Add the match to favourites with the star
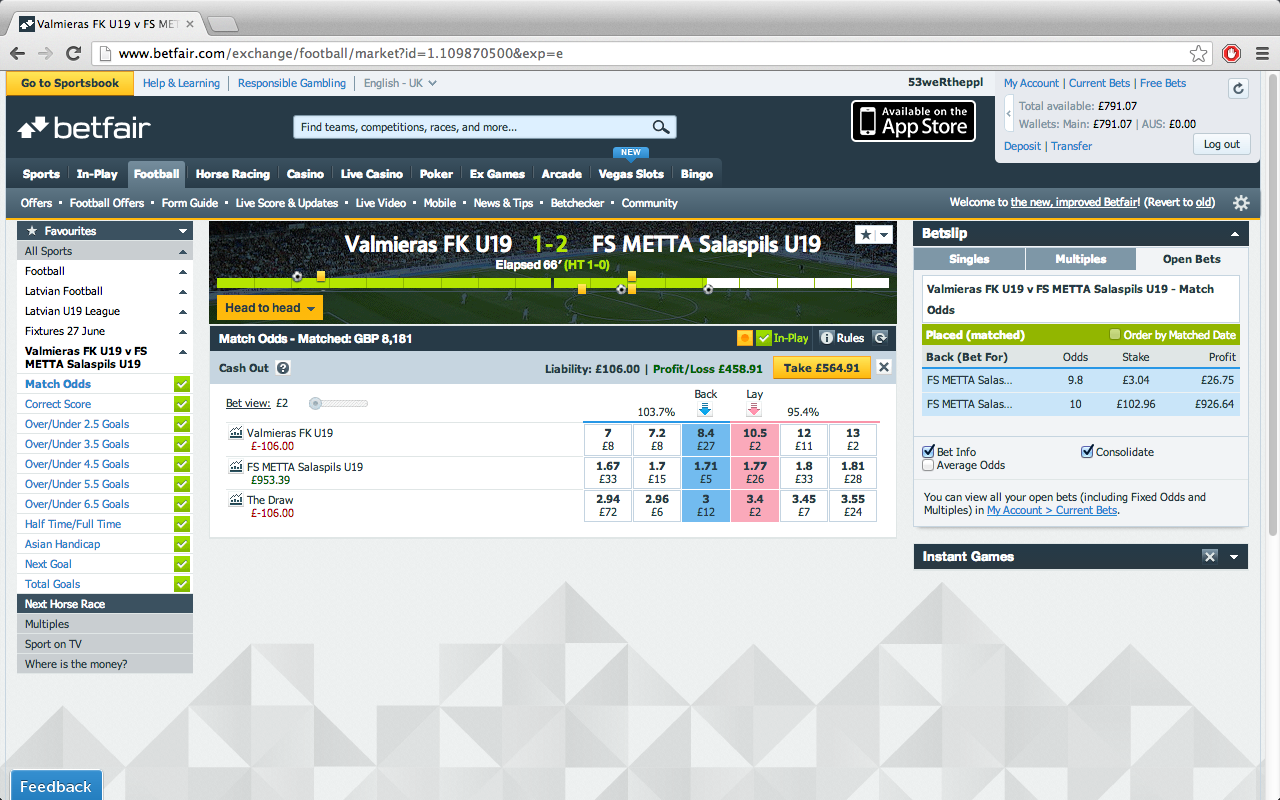The width and height of the screenshot is (1280, 800). click(865, 234)
